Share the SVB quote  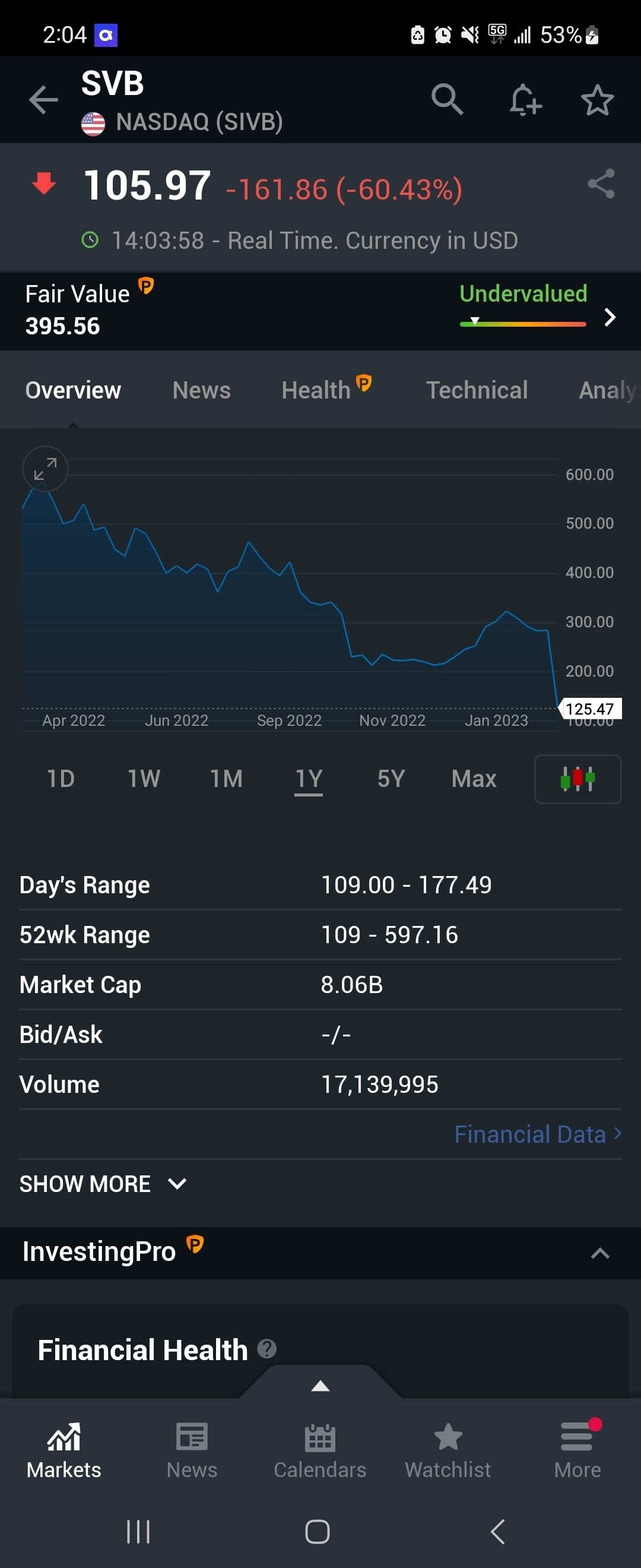point(601,184)
